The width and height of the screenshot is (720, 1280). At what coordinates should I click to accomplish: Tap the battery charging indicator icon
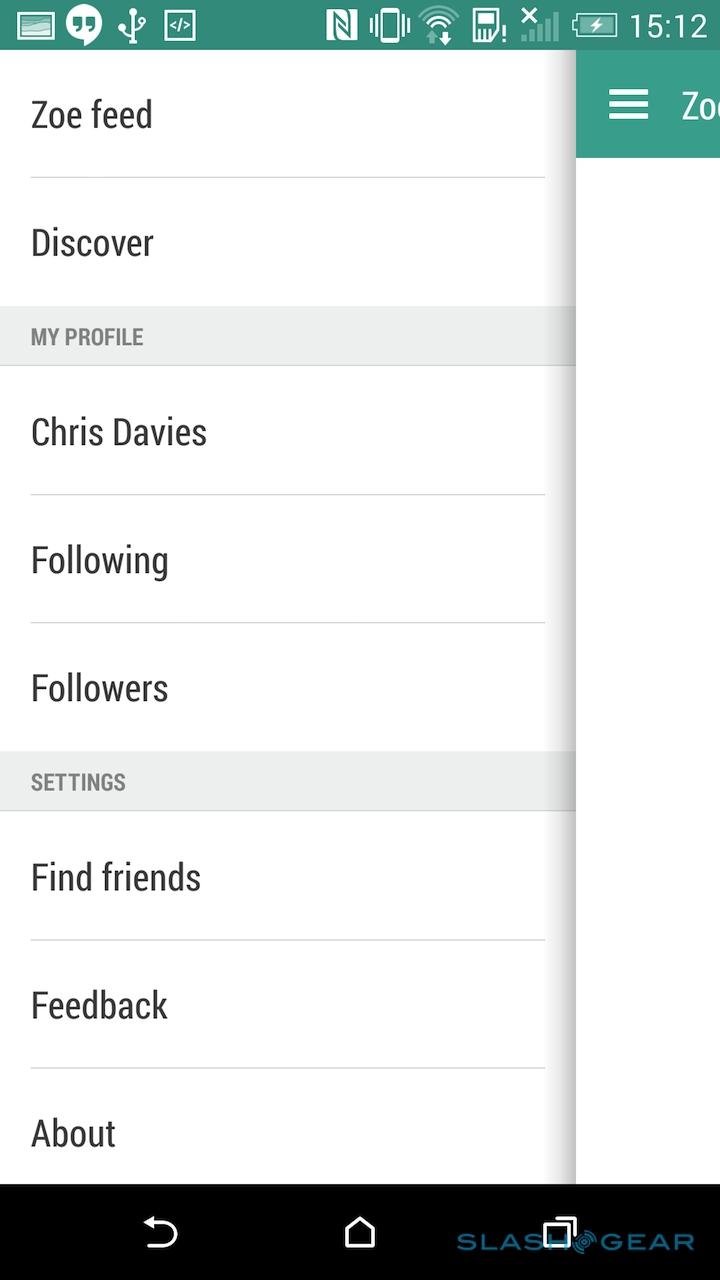594,25
